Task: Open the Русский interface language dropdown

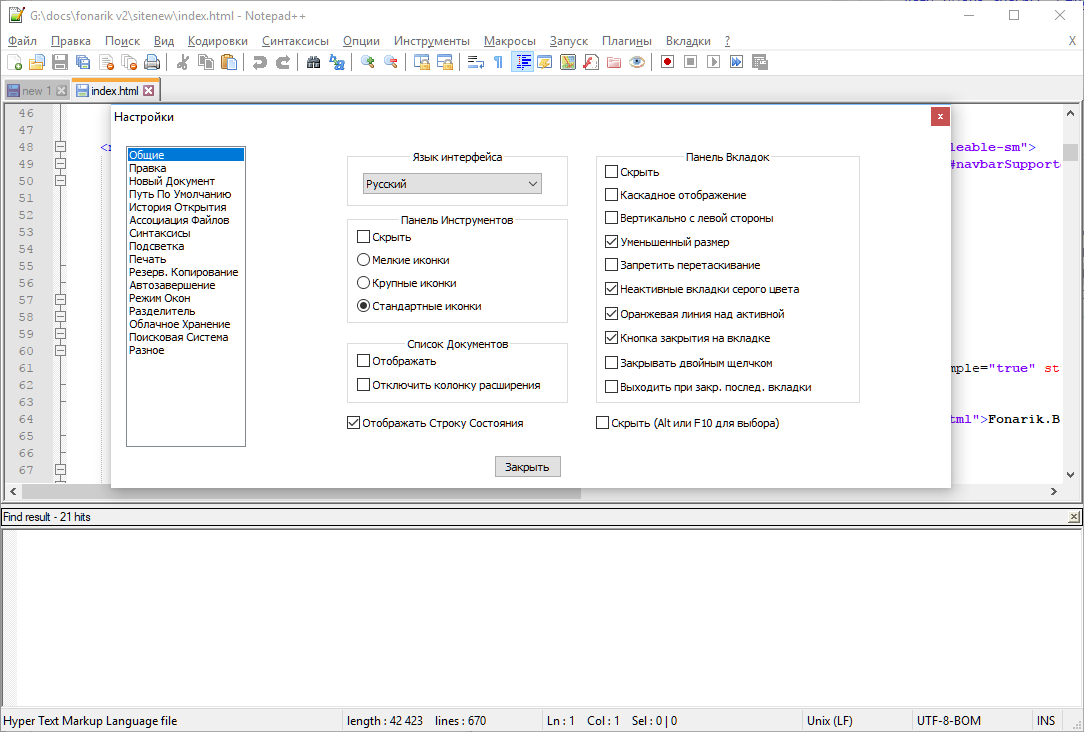Action: (452, 184)
